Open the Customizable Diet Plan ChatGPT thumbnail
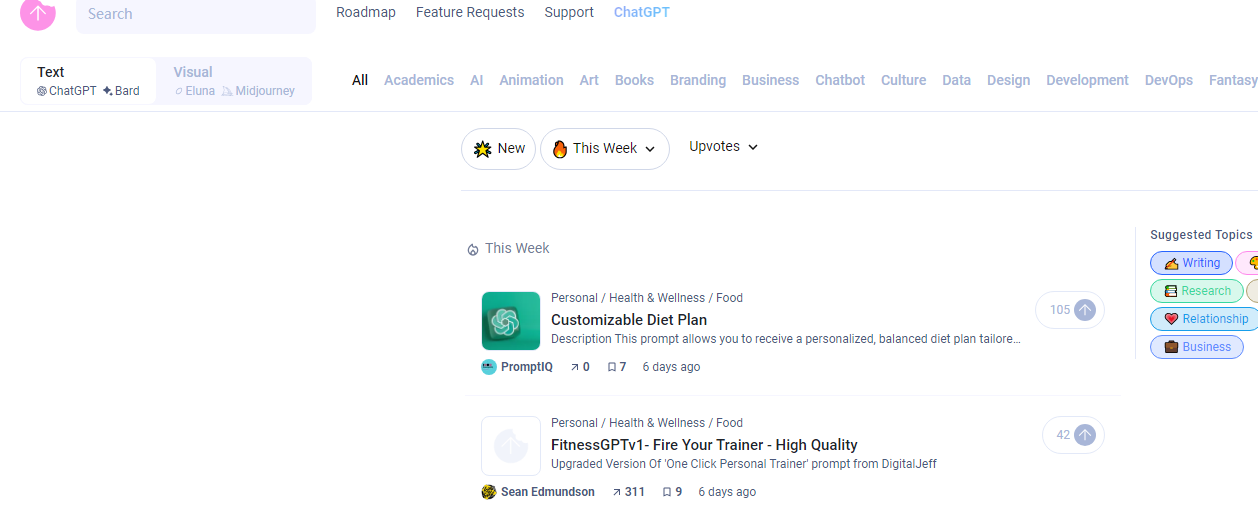Image resolution: width=1258 pixels, height=518 pixels. pos(511,321)
